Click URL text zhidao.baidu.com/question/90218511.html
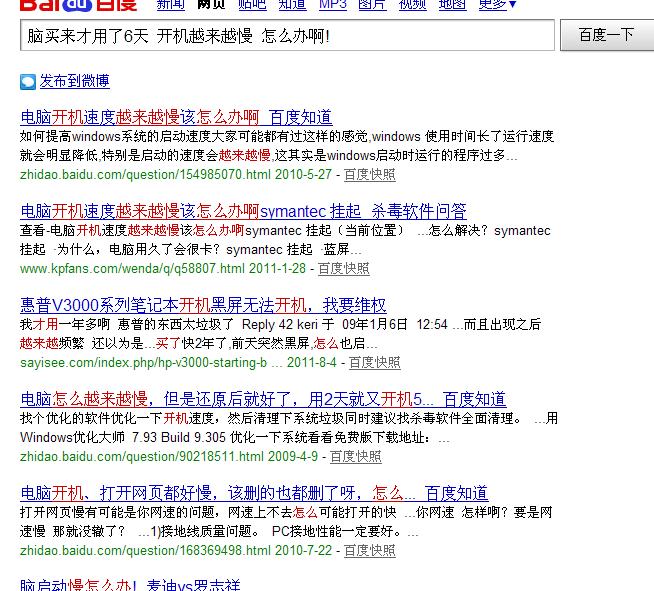This screenshot has height=591, width=654. pyautogui.click(x=142, y=456)
